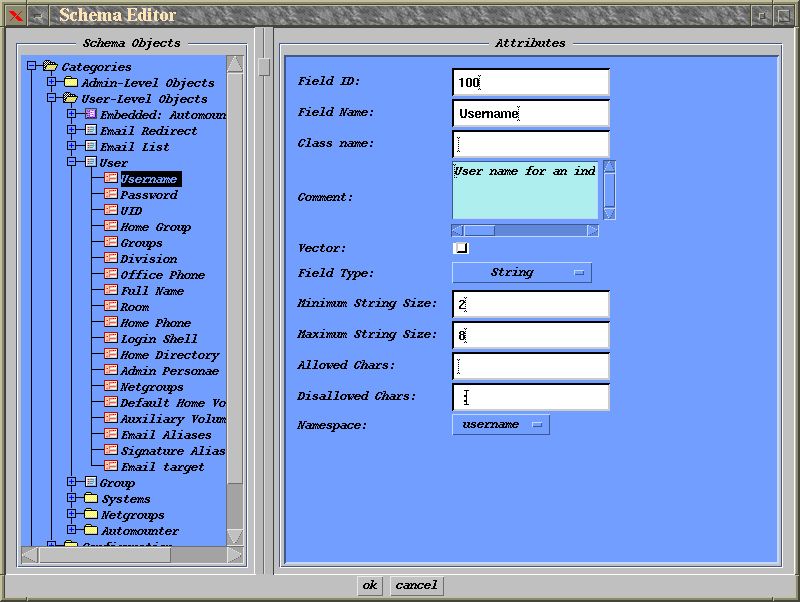This screenshot has width=800, height=602.
Task: Click the Systems folder icon
Action: click(91, 497)
